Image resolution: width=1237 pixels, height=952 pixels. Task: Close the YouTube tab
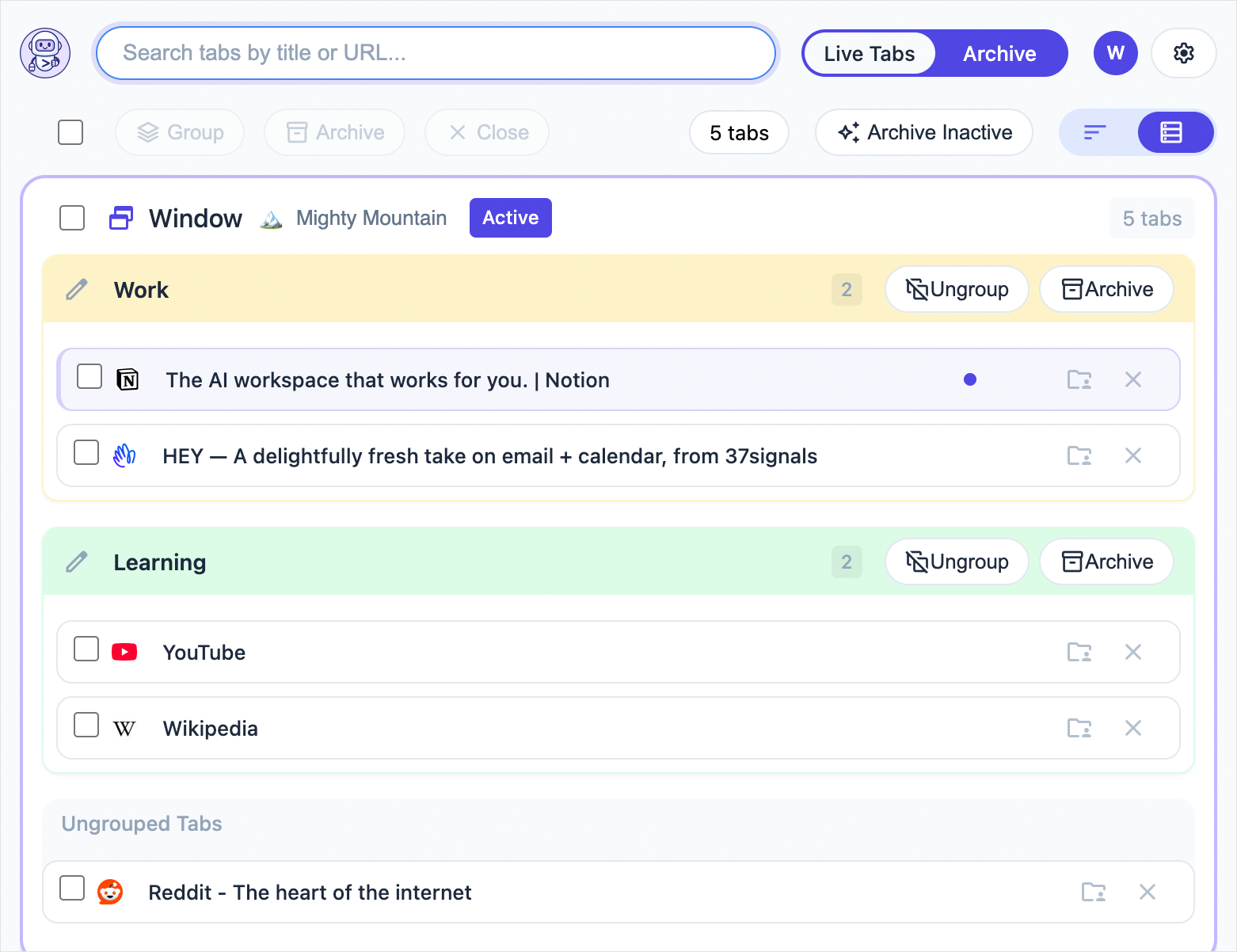click(x=1133, y=652)
